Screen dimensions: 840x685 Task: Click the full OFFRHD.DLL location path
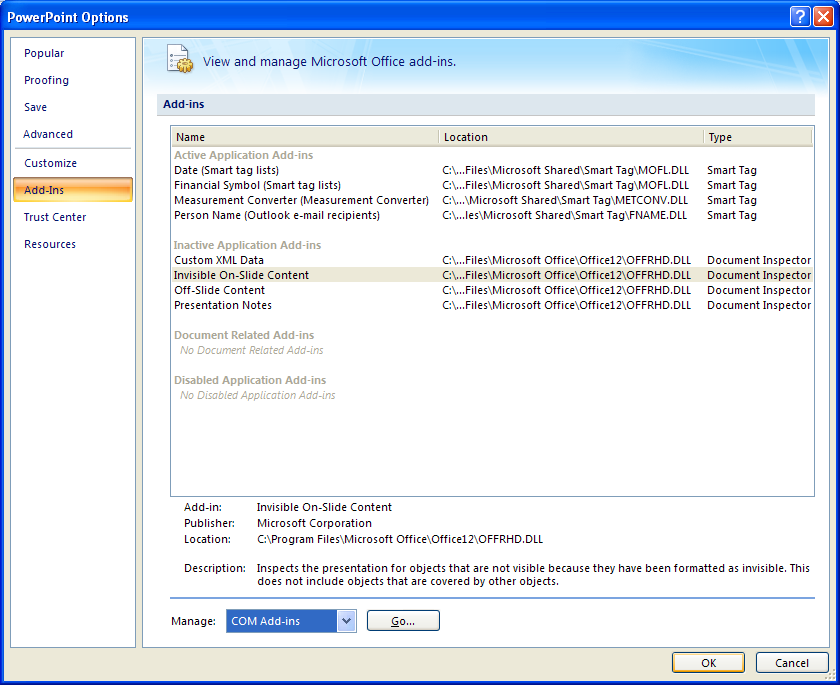click(x=400, y=539)
